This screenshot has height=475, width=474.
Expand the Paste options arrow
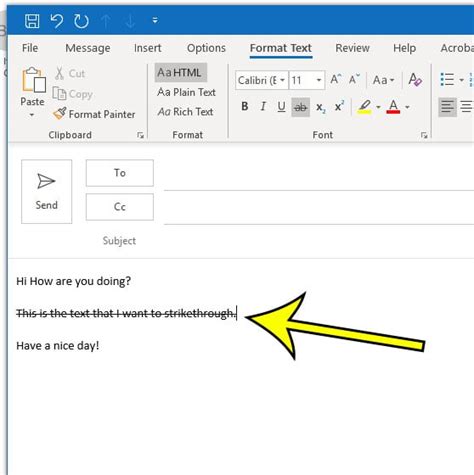(32, 115)
